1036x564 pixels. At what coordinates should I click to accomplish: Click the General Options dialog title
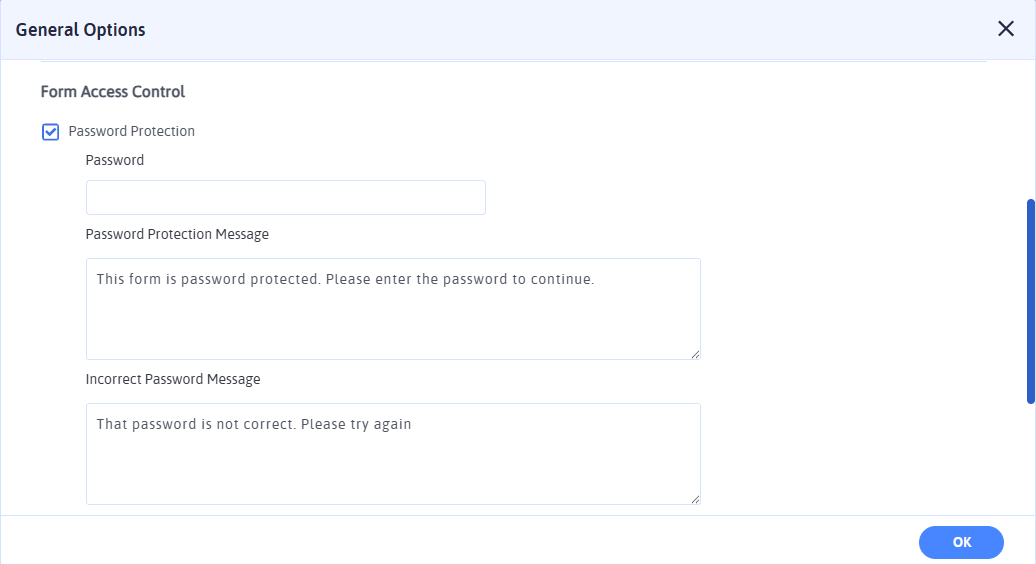click(81, 30)
